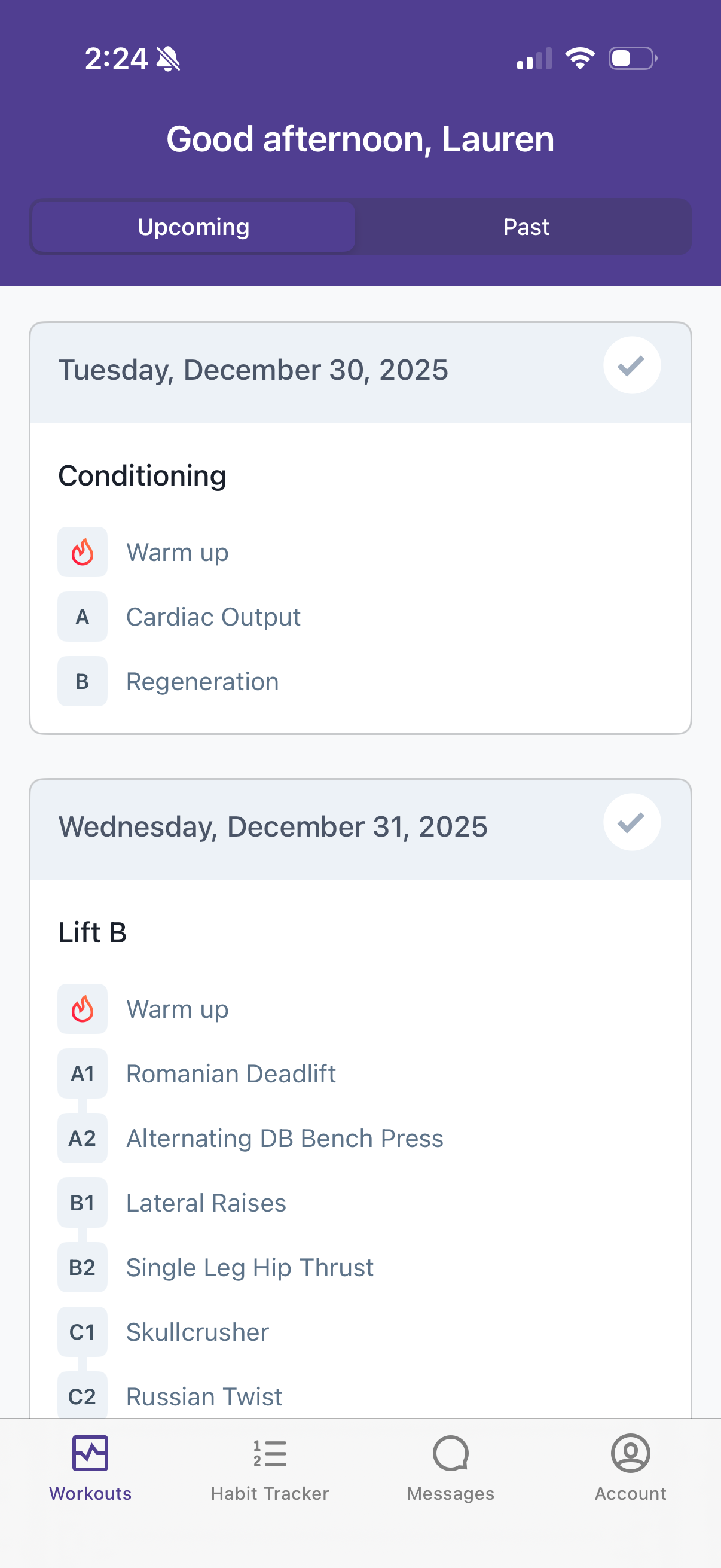
Task: Open the Skullcrusher exercise
Action: point(197,1331)
